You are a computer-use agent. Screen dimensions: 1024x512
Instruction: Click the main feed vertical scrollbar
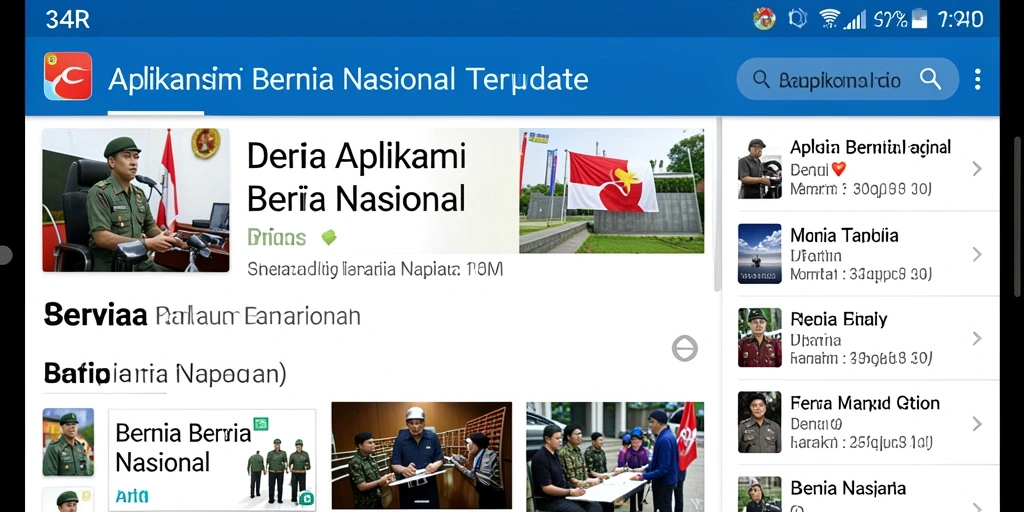718,204
